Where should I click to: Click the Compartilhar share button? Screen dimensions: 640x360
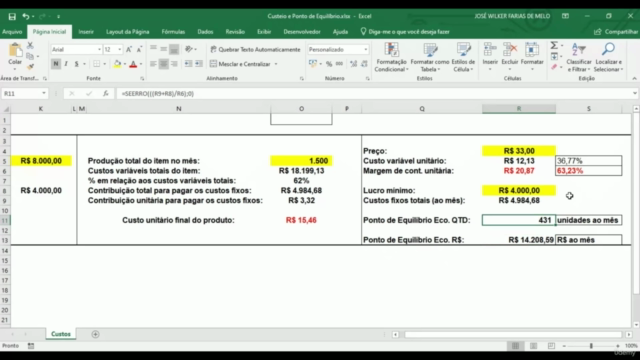(617, 32)
